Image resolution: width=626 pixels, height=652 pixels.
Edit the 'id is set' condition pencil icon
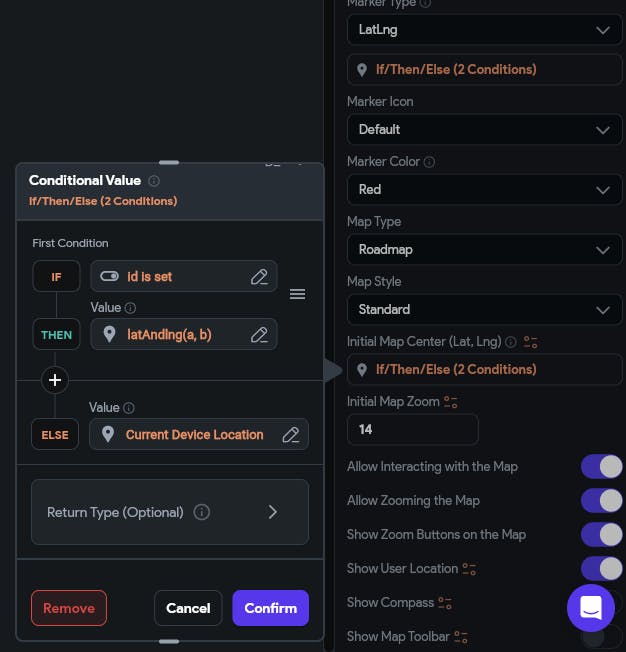[x=259, y=276]
